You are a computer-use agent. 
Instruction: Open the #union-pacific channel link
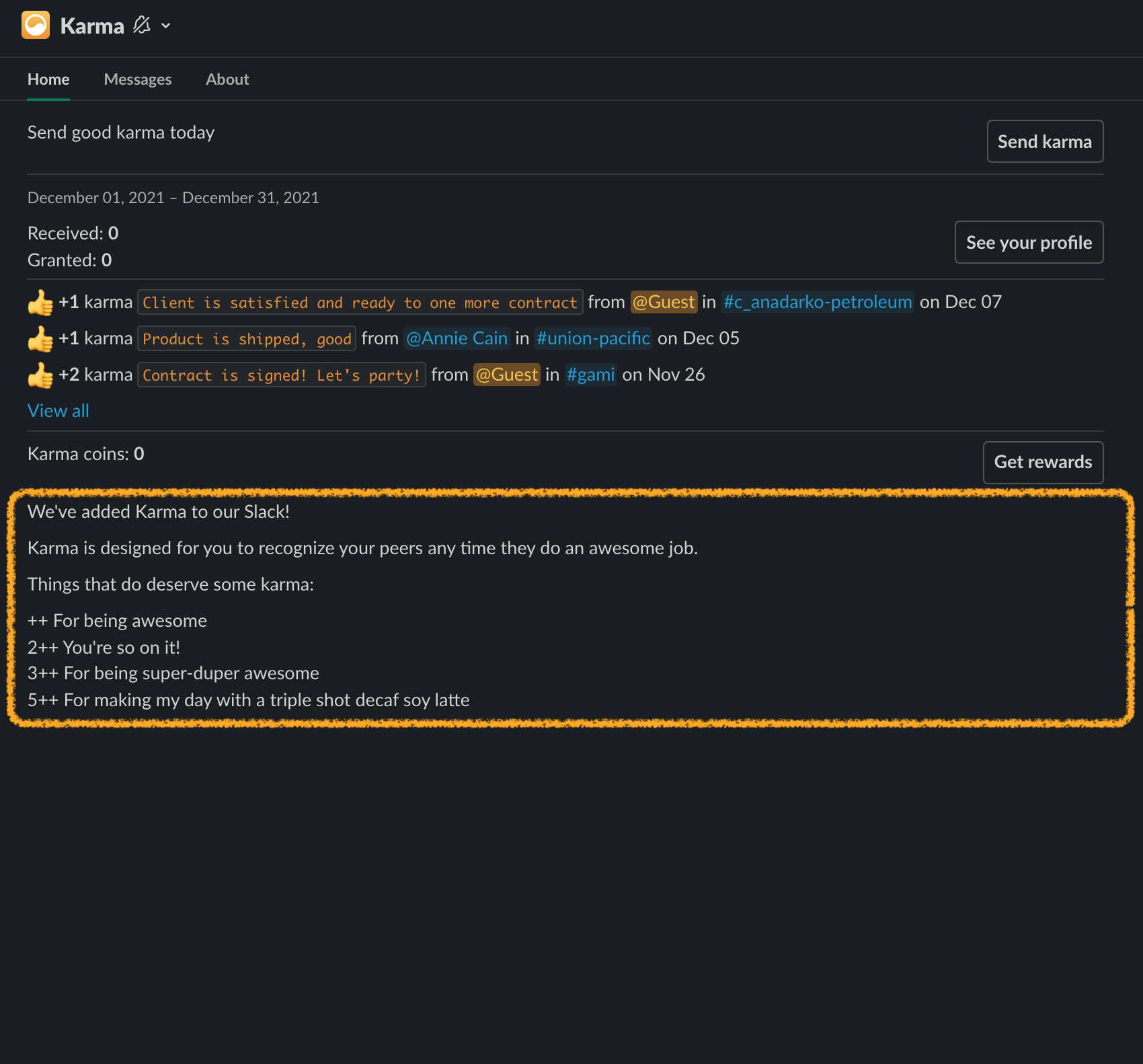tap(593, 338)
